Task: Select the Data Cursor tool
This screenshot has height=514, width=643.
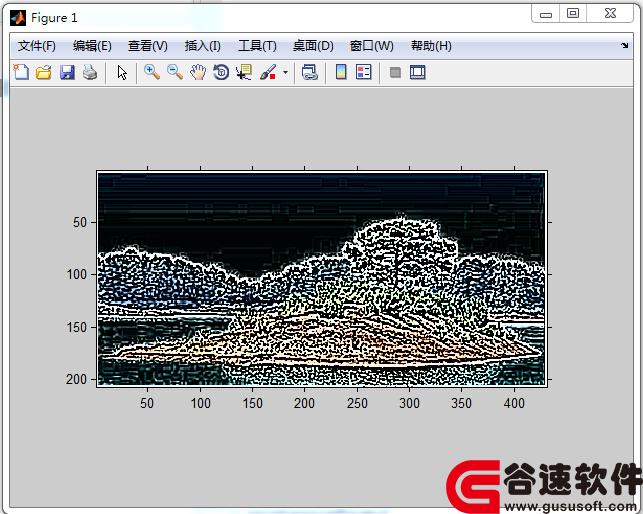Action: click(244, 72)
